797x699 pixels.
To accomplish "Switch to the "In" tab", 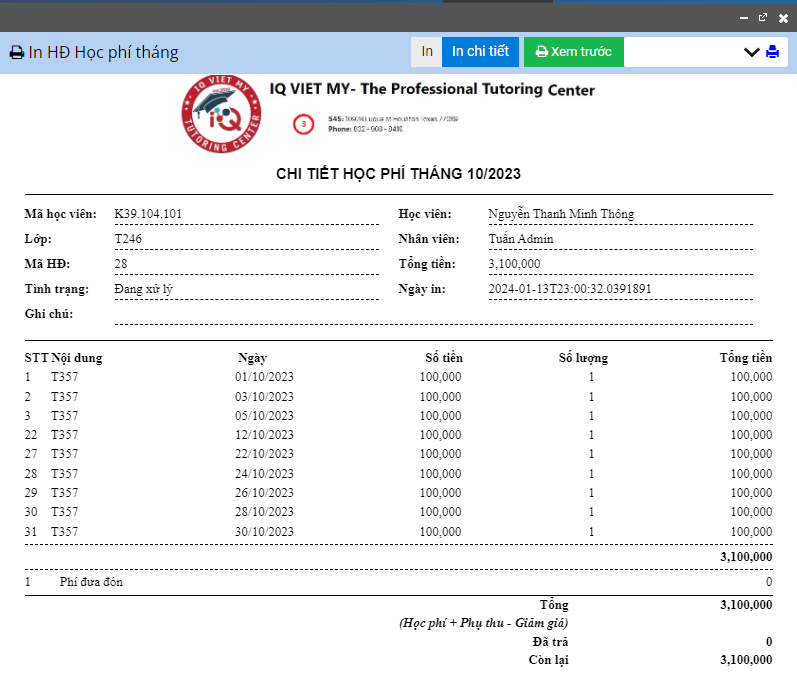I will pos(426,52).
